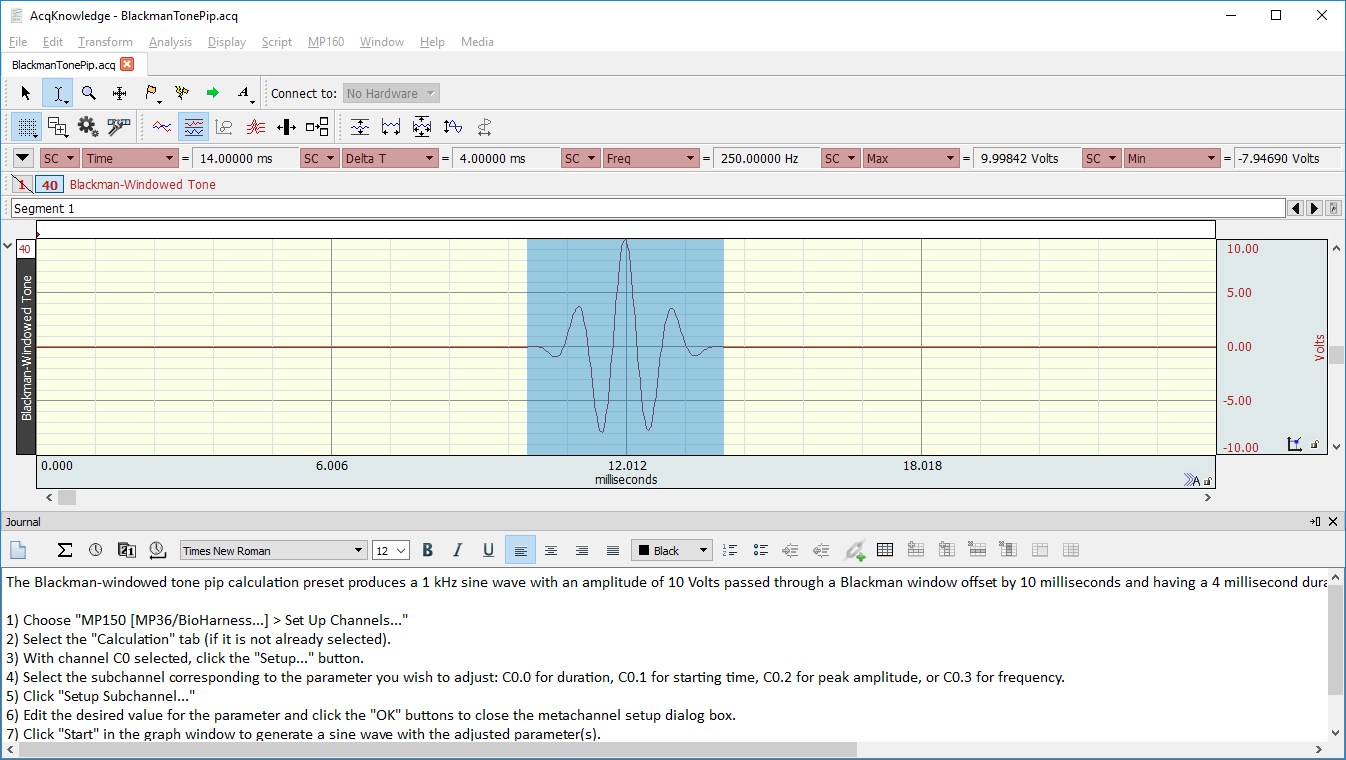Click the vertical autoscale icon

tap(360, 127)
